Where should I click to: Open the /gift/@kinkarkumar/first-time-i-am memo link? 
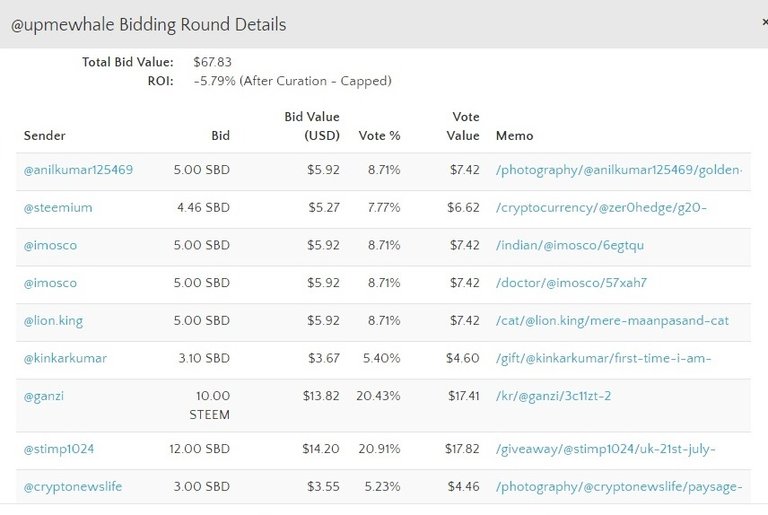603,359
